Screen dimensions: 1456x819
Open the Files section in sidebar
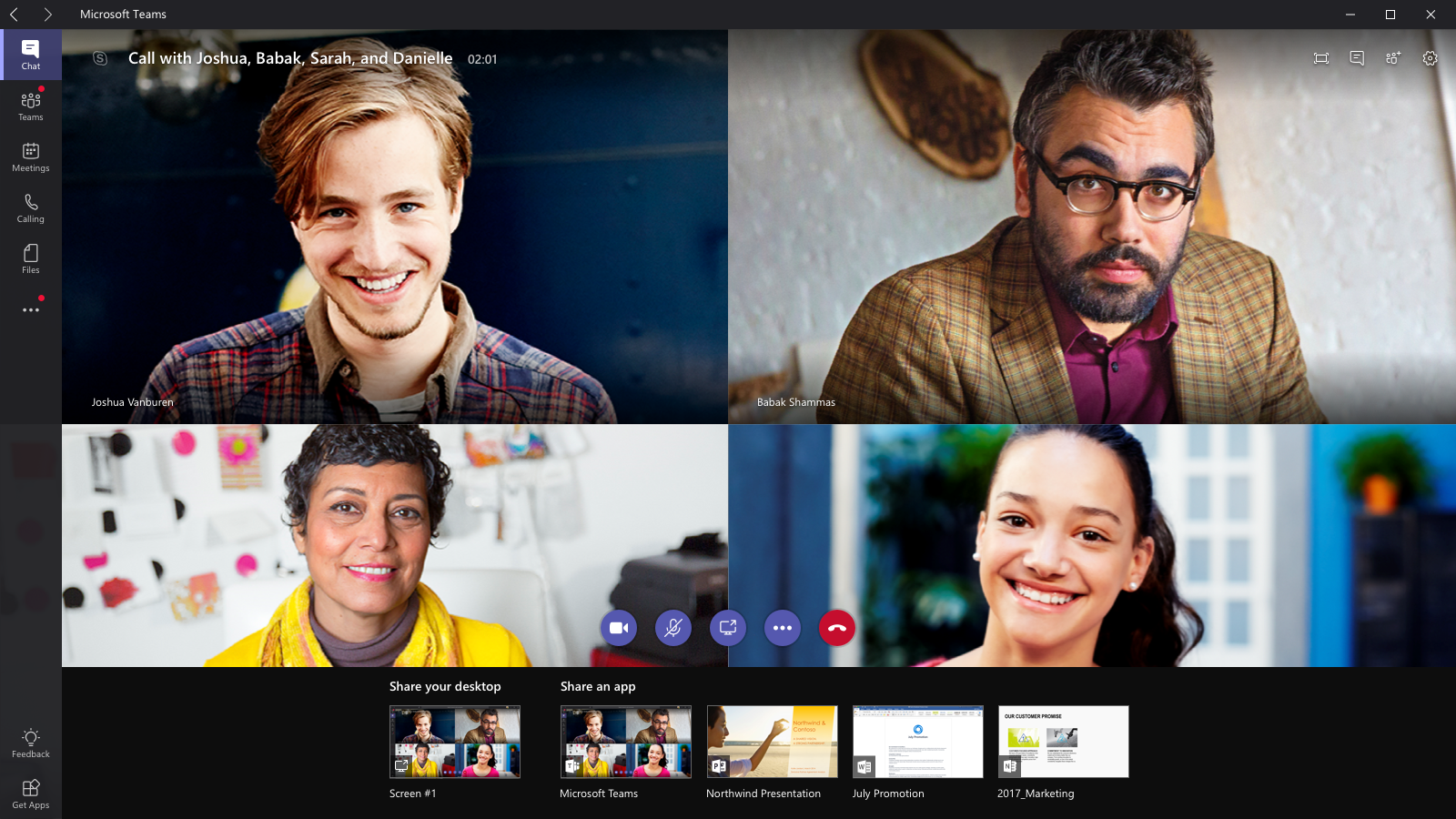(x=30, y=259)
